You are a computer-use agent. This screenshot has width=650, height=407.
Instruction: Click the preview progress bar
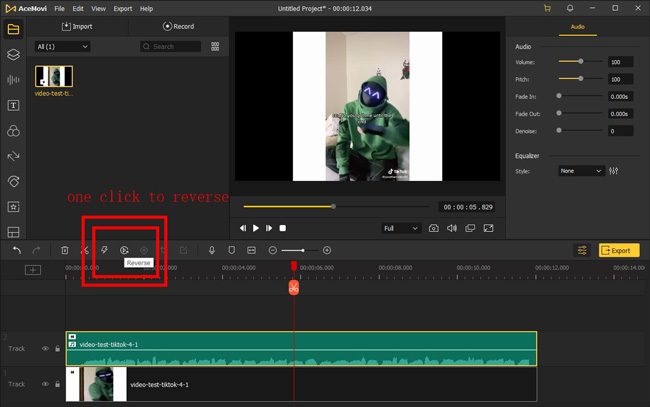pos(336,206)
